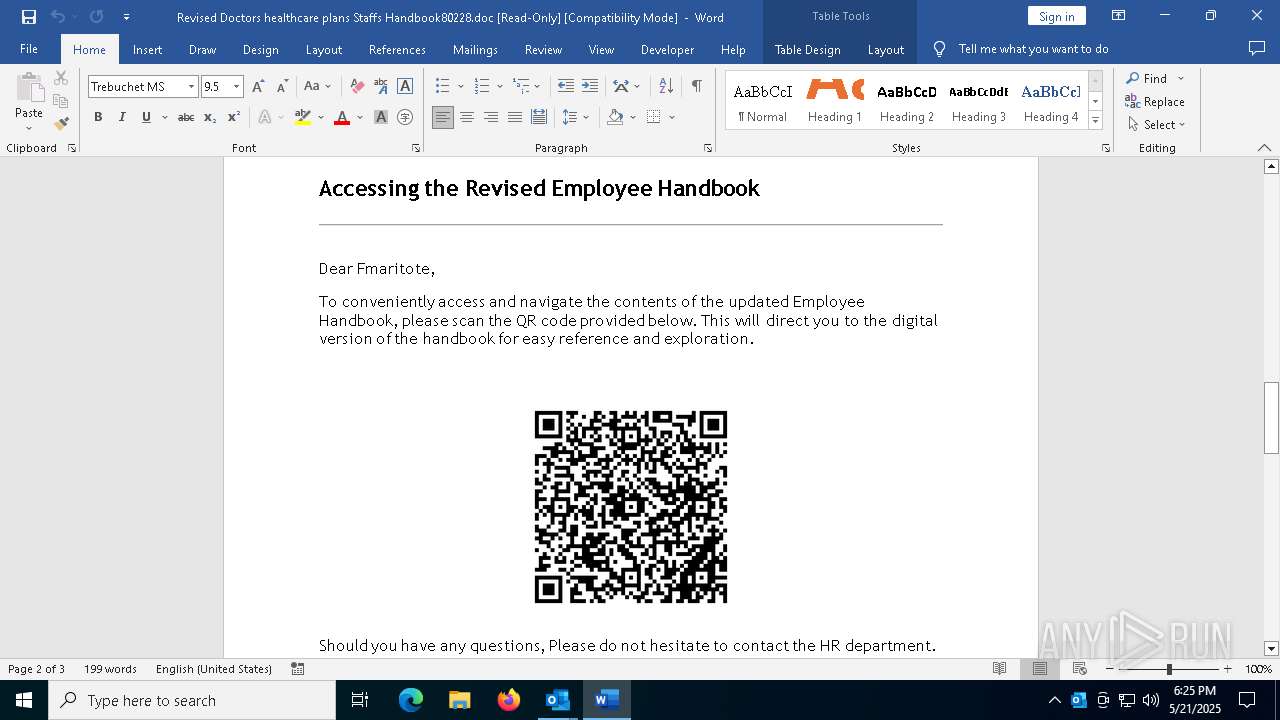
Task: Open the File tab
Action: point(29,49)
